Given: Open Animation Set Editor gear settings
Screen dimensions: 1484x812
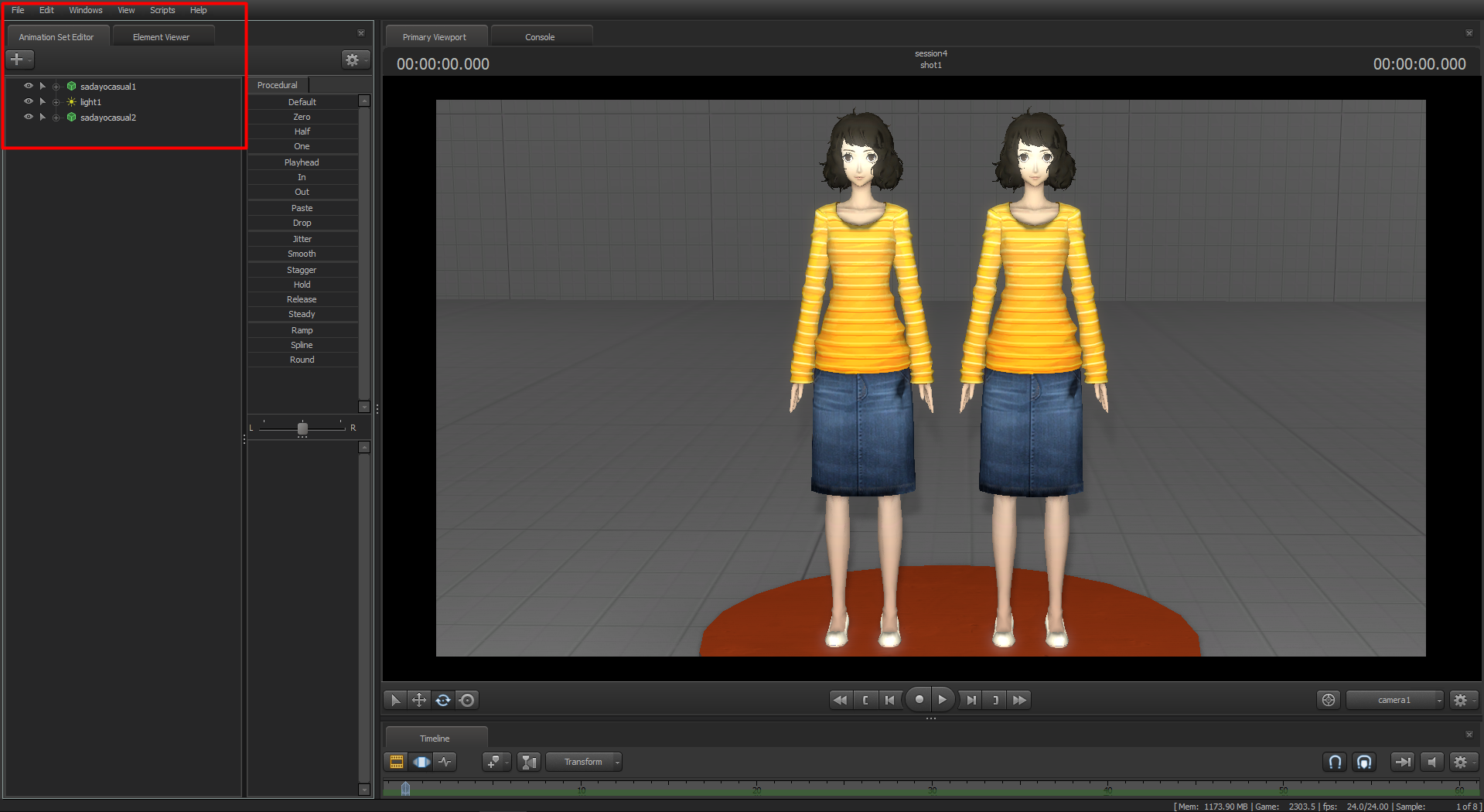Looking at the screenshot, I should tap(355, 60).
